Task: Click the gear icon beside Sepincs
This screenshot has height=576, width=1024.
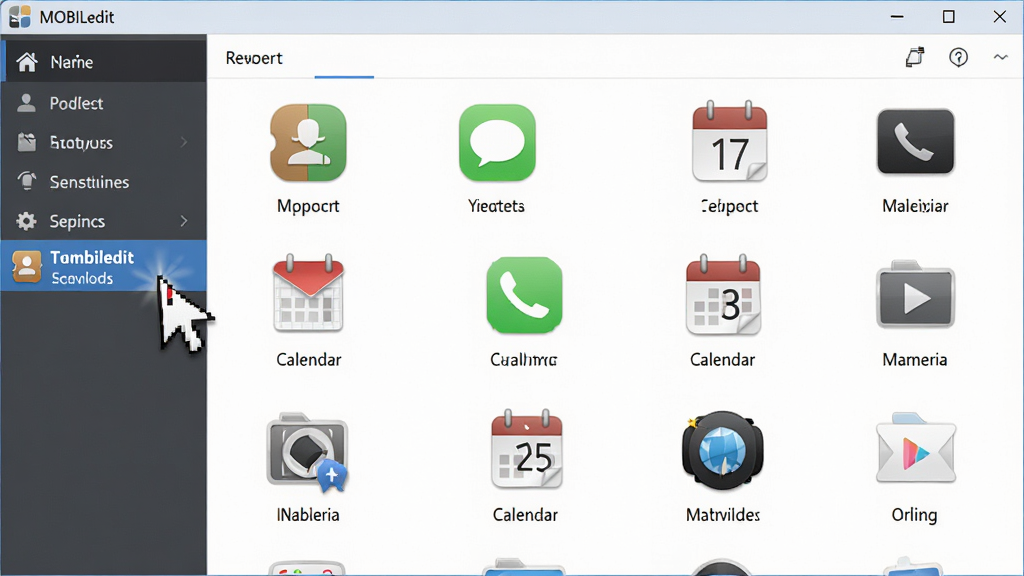Action: [x=26, y=221]
